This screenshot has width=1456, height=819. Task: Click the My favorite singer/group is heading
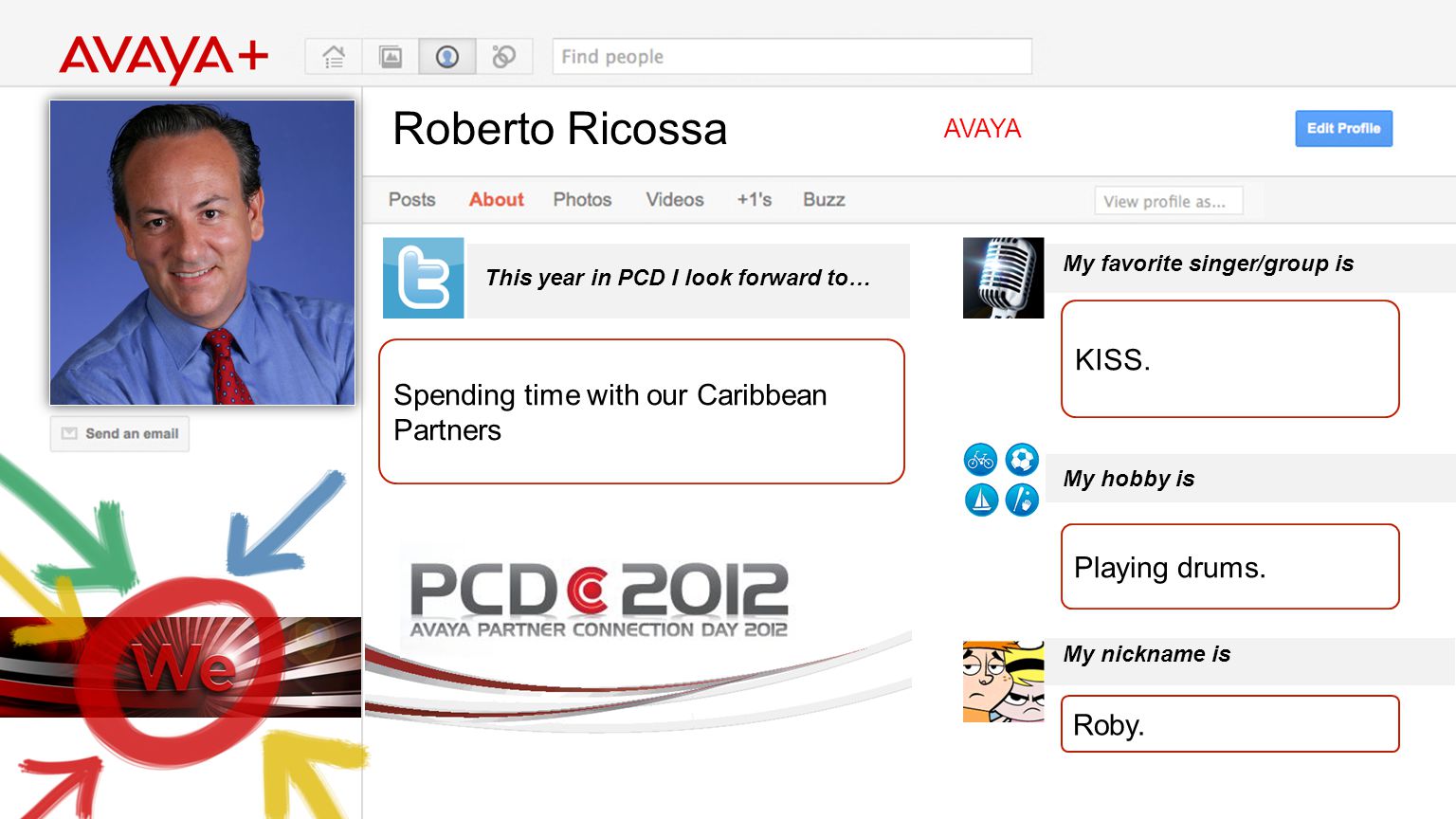point(1209,264)
